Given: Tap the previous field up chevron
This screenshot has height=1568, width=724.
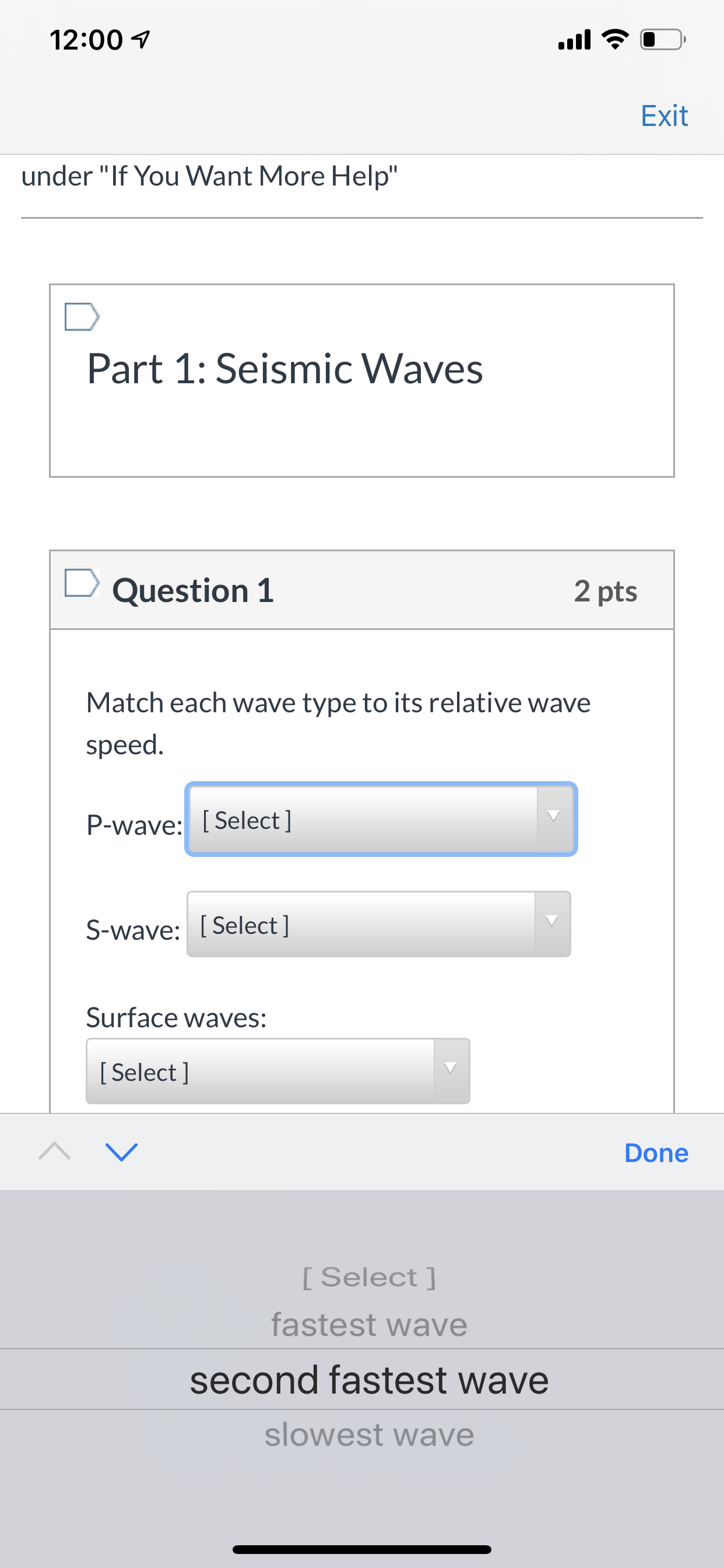Looking at the screenshot, I should [55, 1151].
